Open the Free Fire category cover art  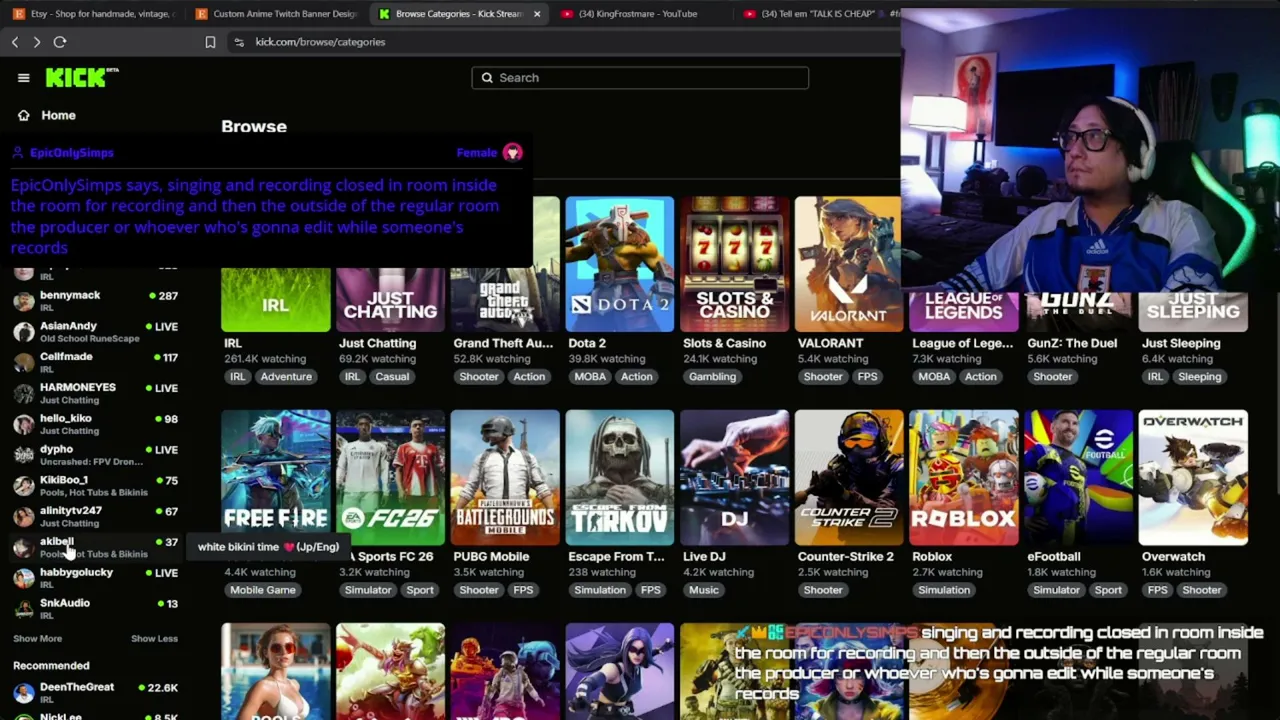point(276,477)
